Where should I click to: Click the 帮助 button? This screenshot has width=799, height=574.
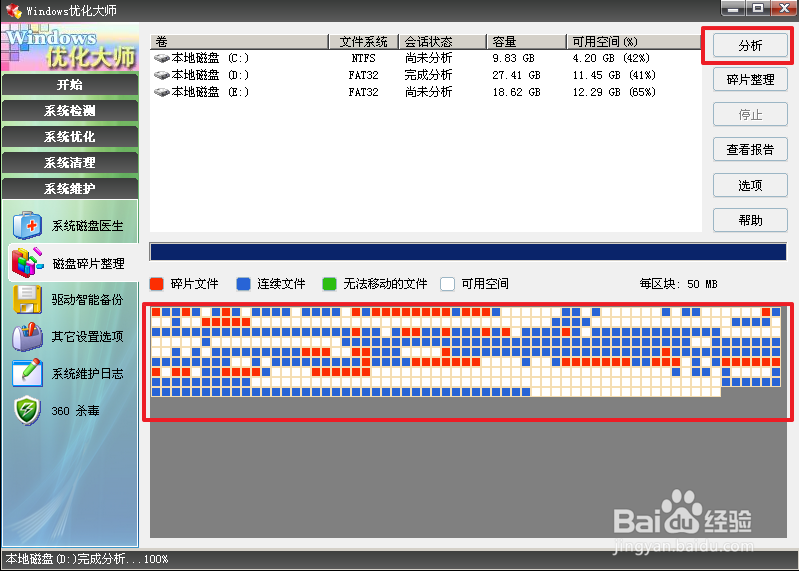point(750,220)
